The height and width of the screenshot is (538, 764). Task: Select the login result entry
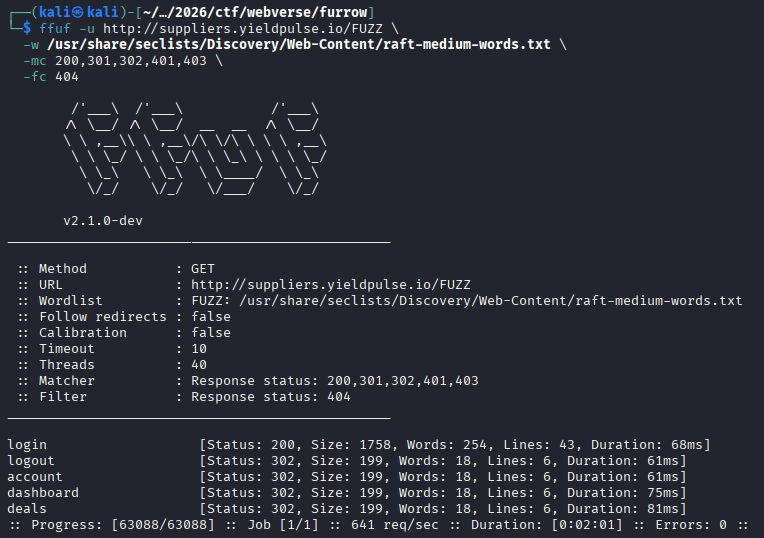pos(27,445)
